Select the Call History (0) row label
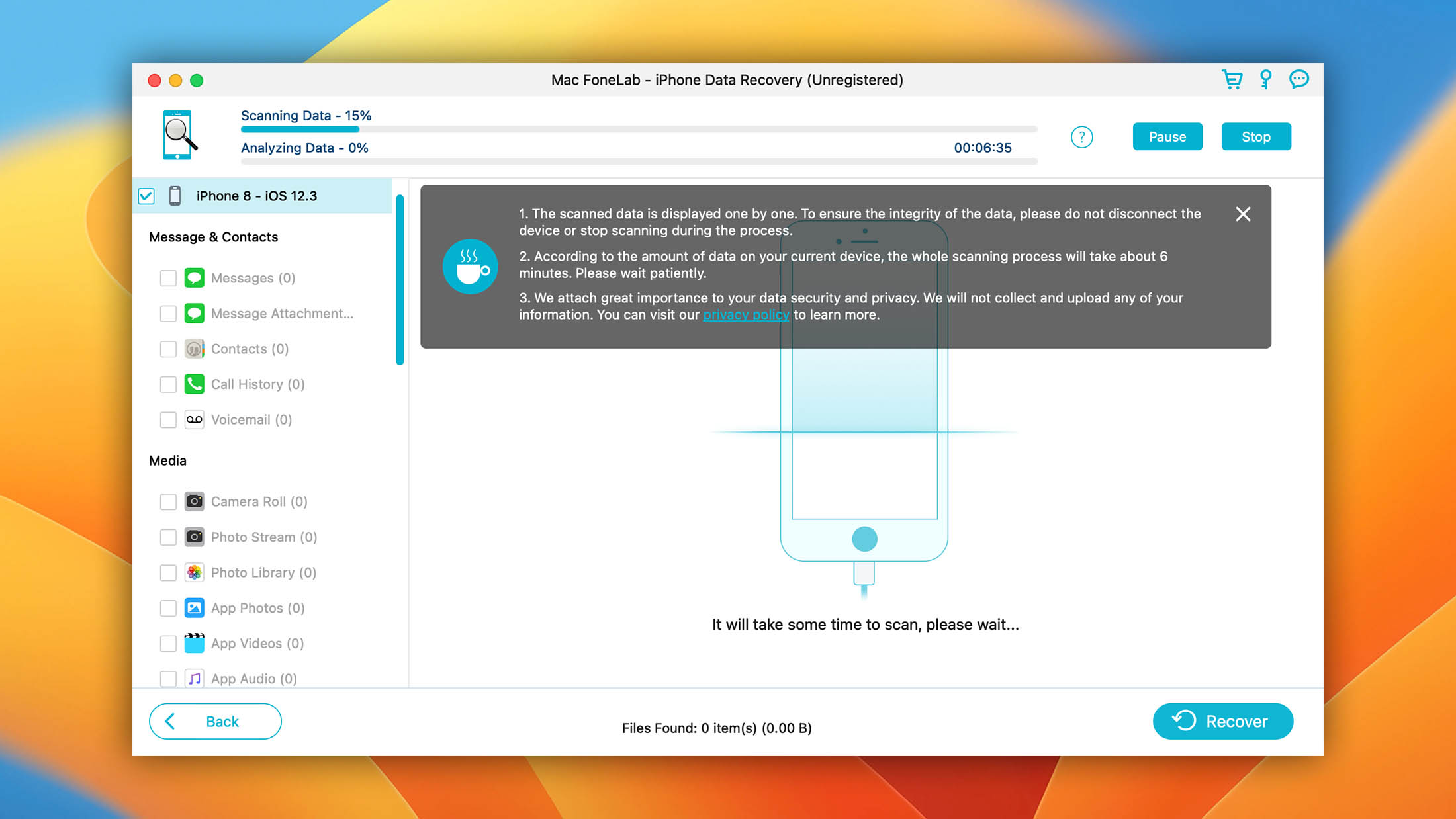 (x=257, y=384)
